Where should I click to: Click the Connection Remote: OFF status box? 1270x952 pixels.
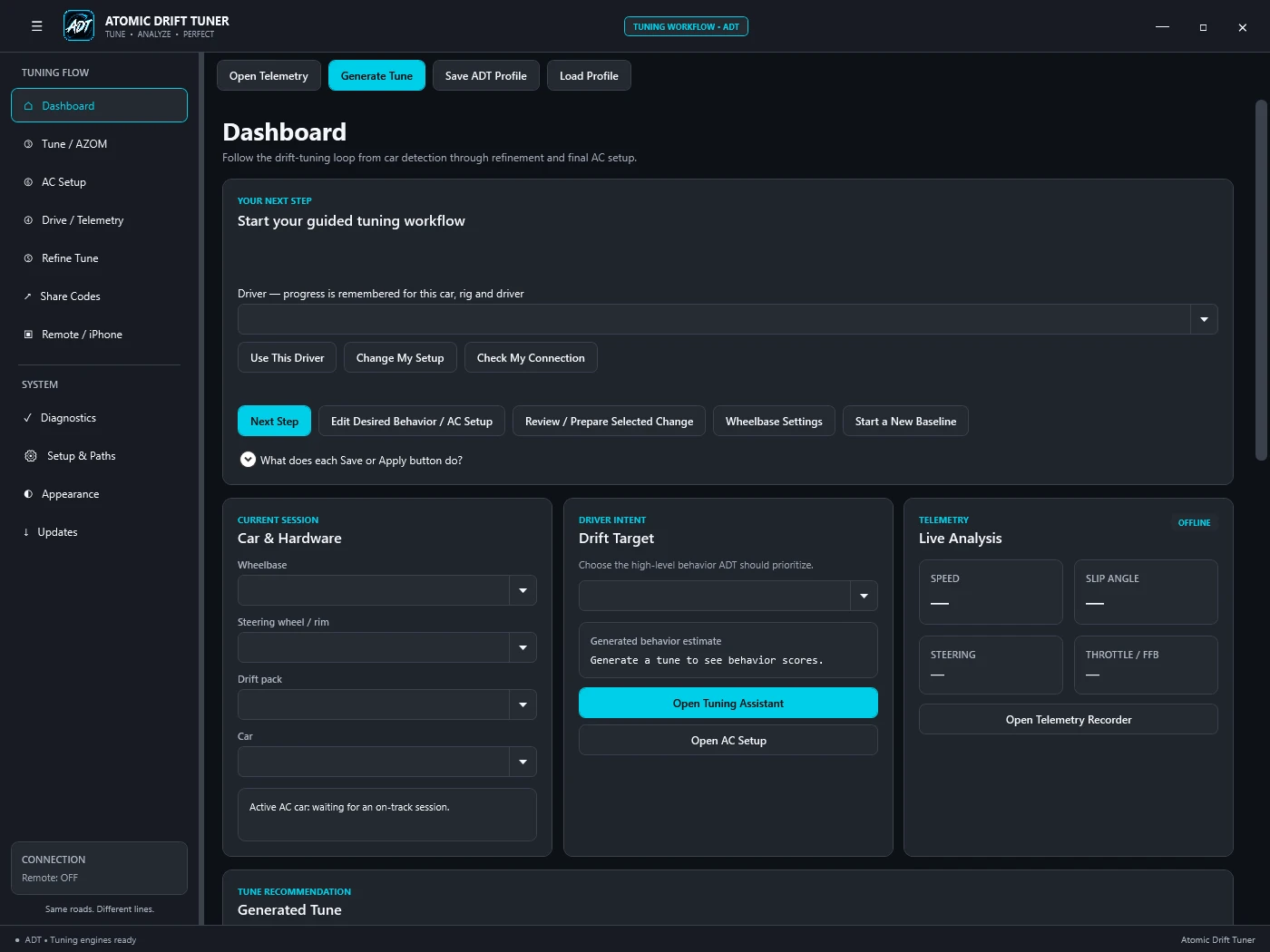(x=99, y=868)
